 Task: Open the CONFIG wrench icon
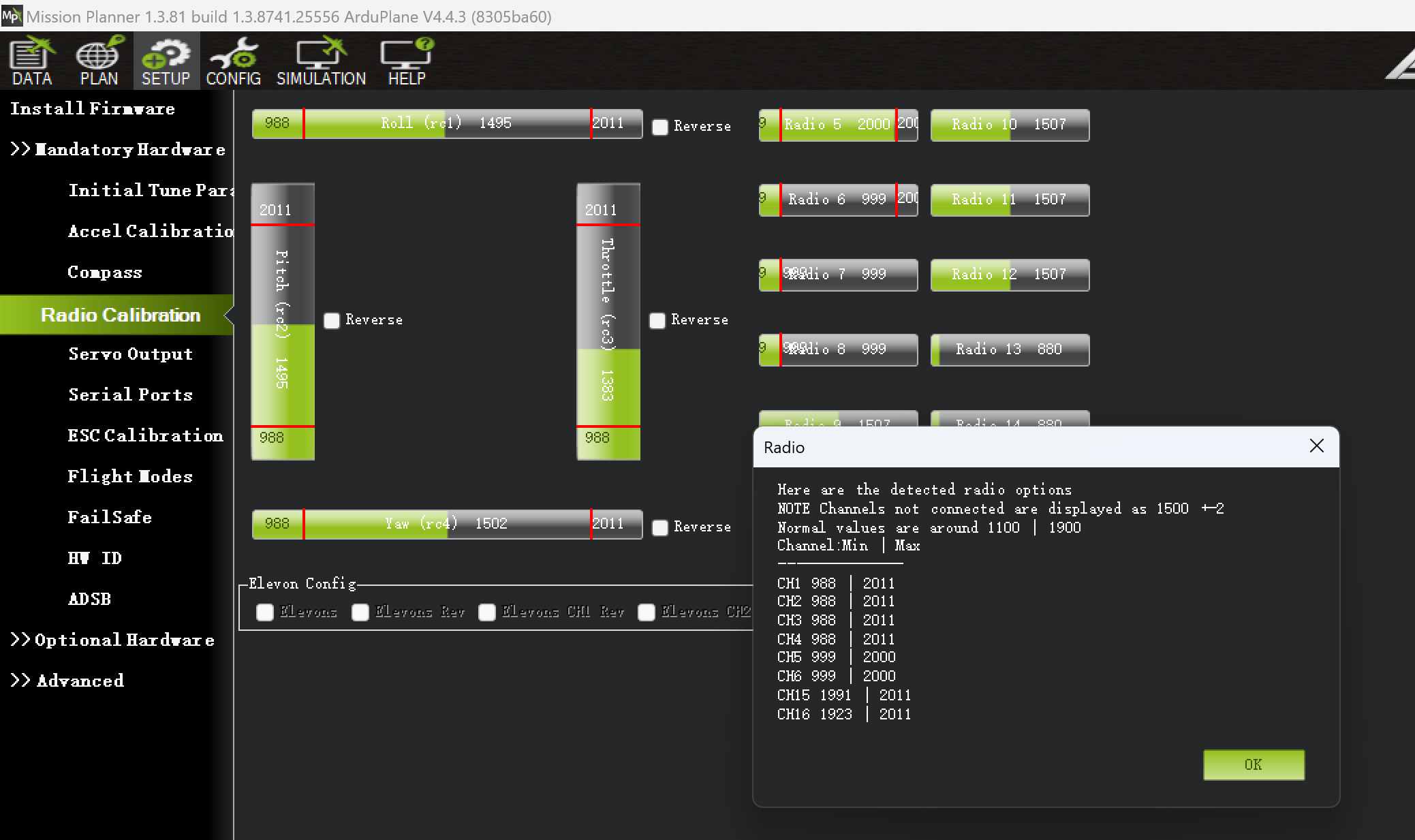click(x=234, y=61)
